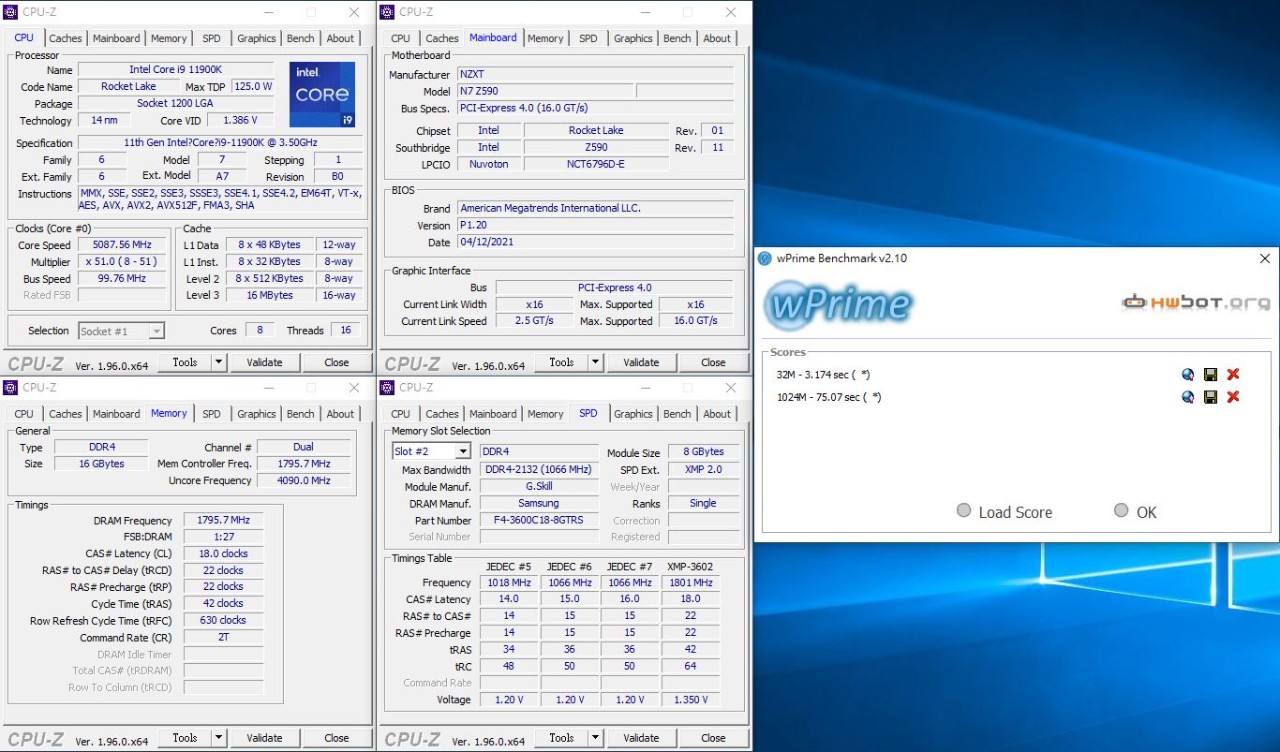The height and width of the screenshot is (752, 1280).
Task: Click the HWBOT.org logo in wPrime
Action: 1196,301
